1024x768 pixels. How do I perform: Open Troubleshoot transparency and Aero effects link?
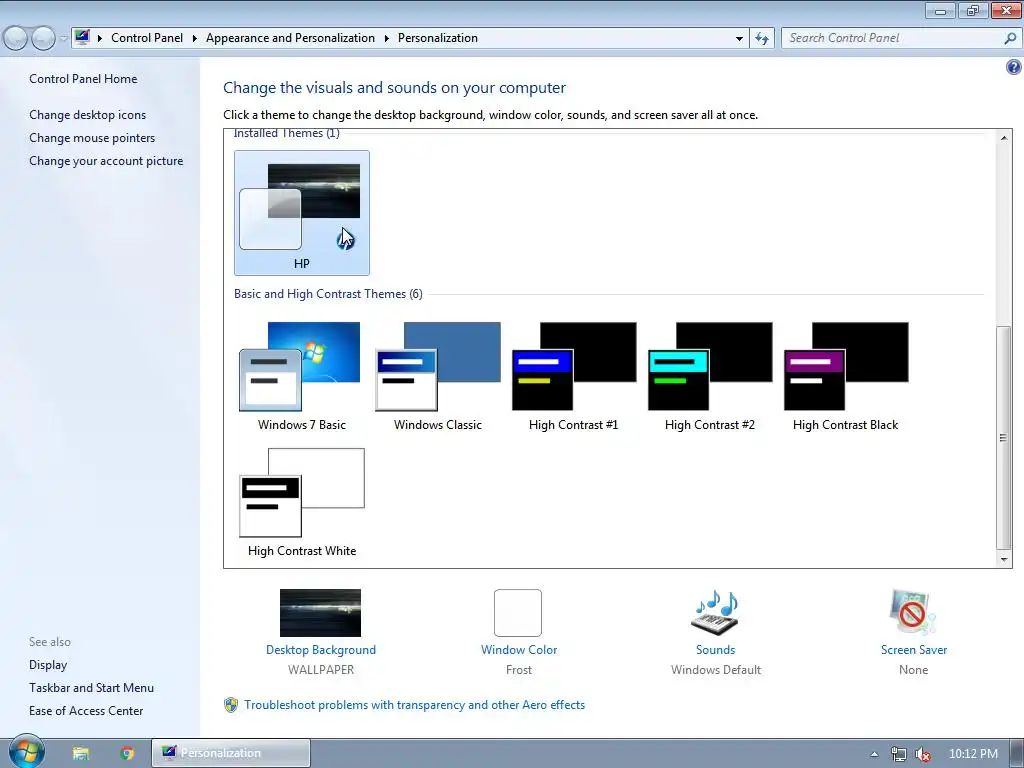415,705
